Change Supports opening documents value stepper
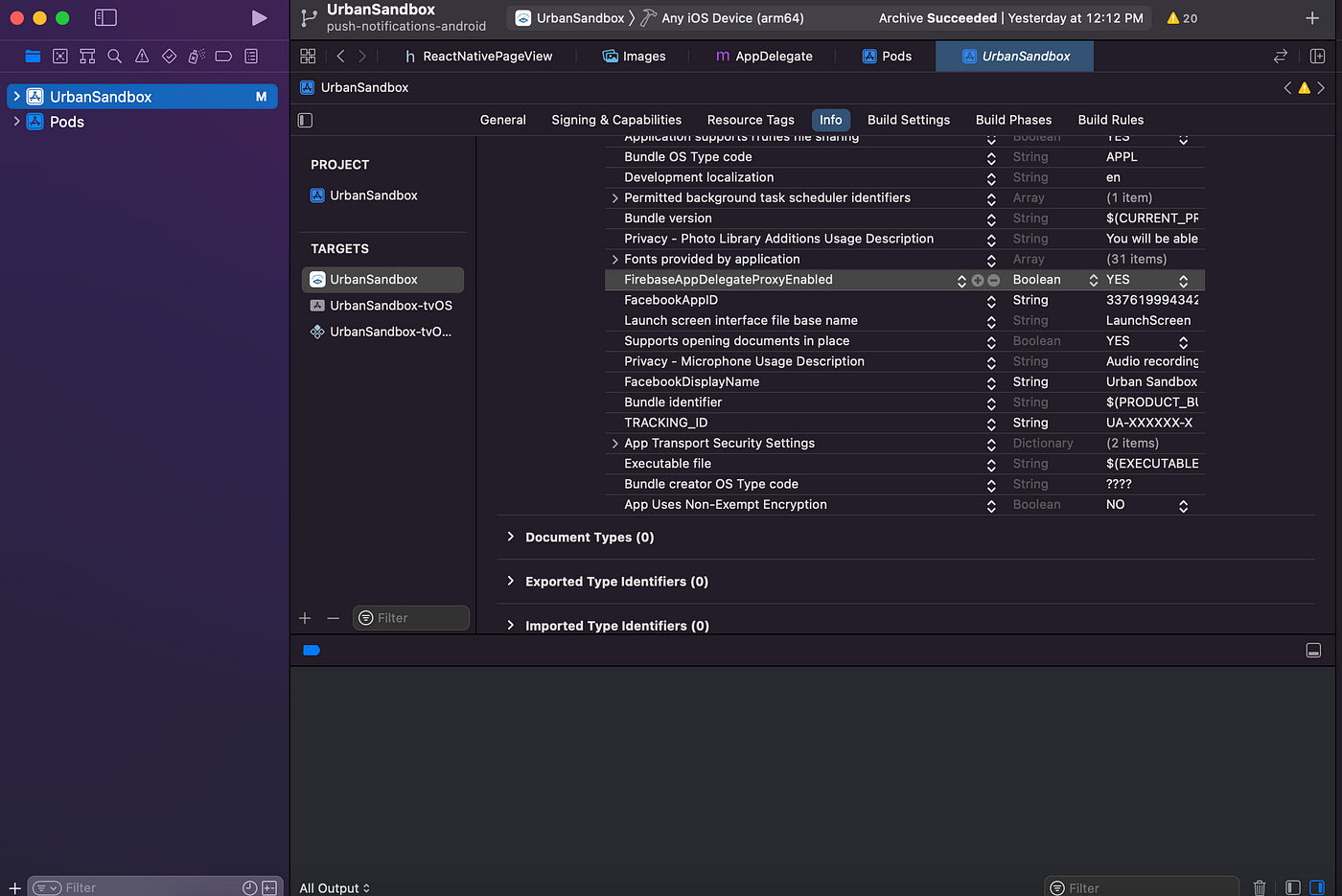Image resolution: width=1342 pixels, height=896 pixels. [1183, 342]
